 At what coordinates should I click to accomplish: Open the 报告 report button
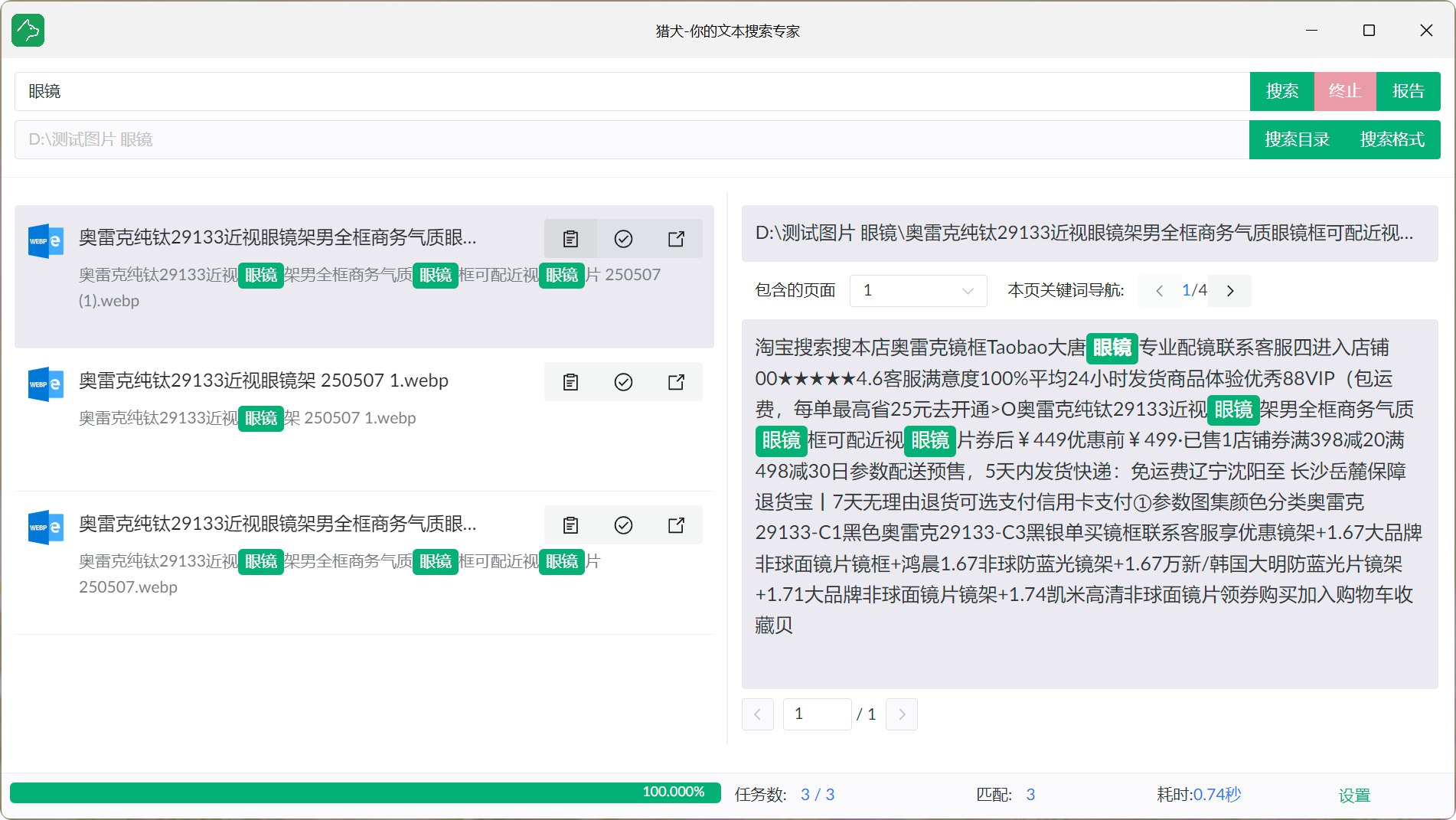[x=1408, y=91]
